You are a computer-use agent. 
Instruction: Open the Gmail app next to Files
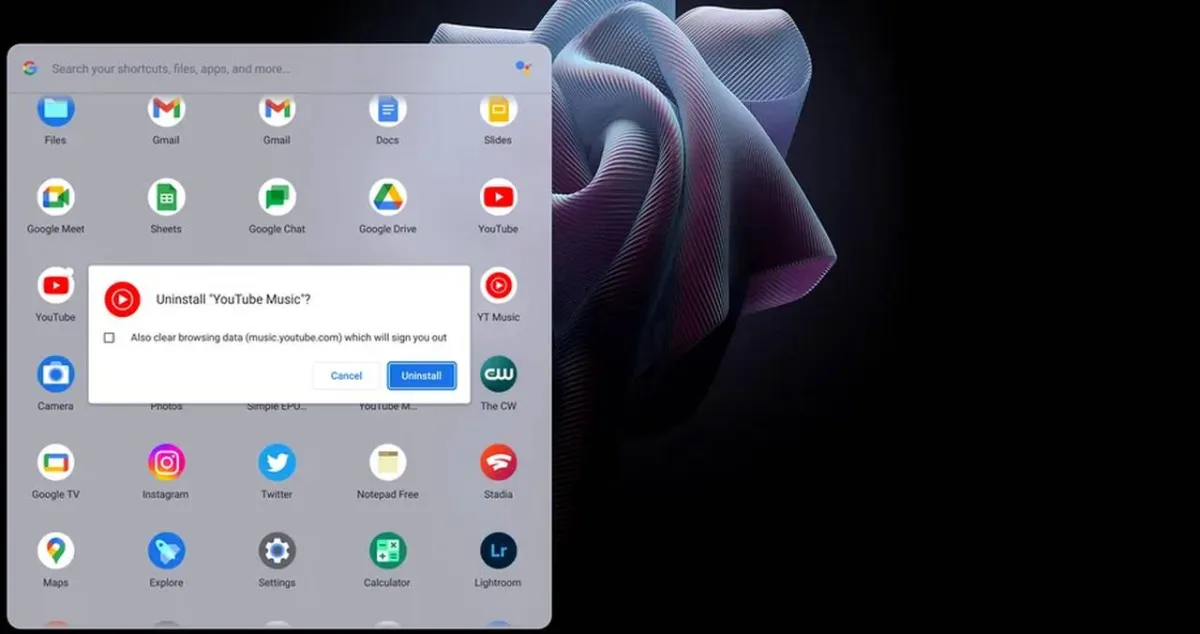pyautogui.click(x=166, y=109)
